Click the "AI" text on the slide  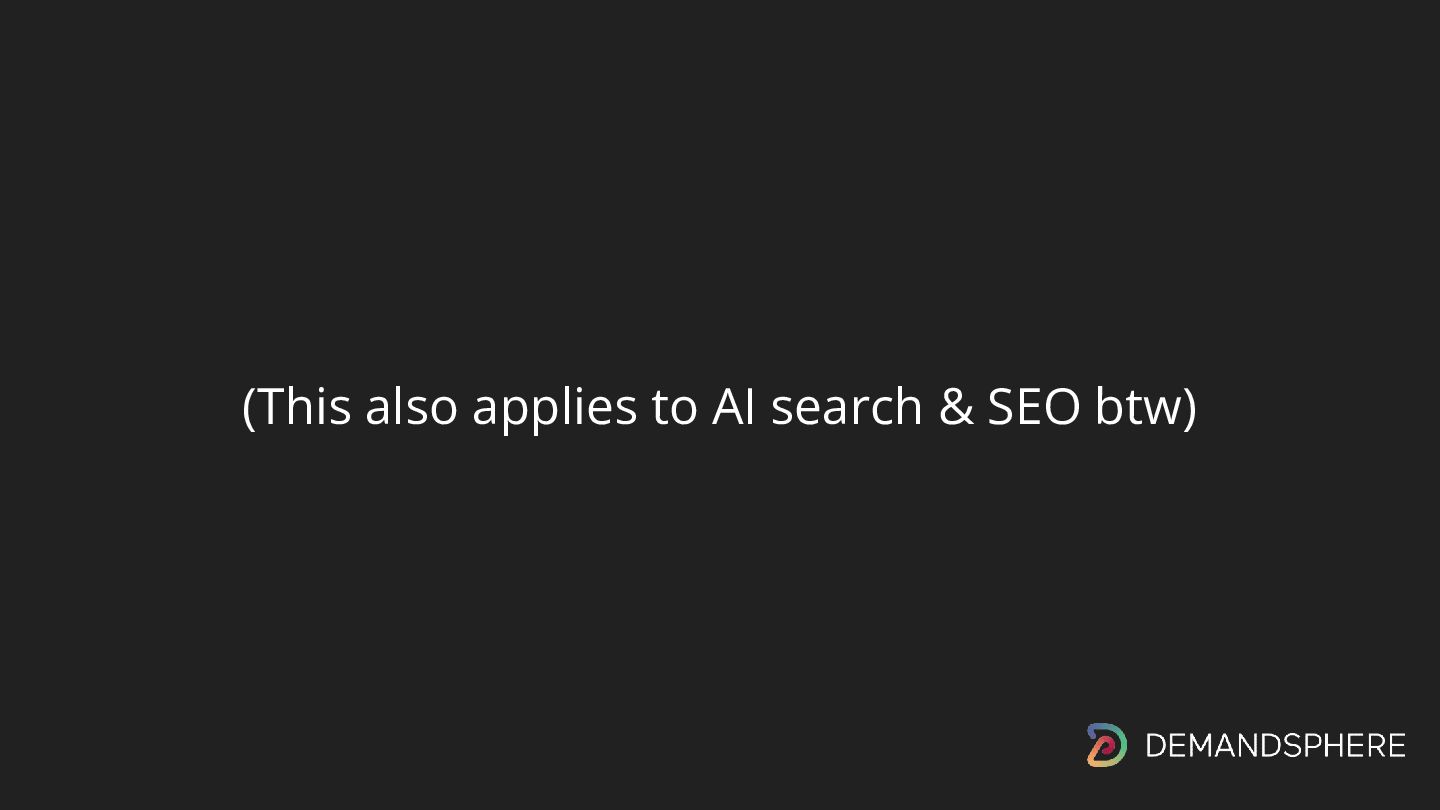point(734,406)
